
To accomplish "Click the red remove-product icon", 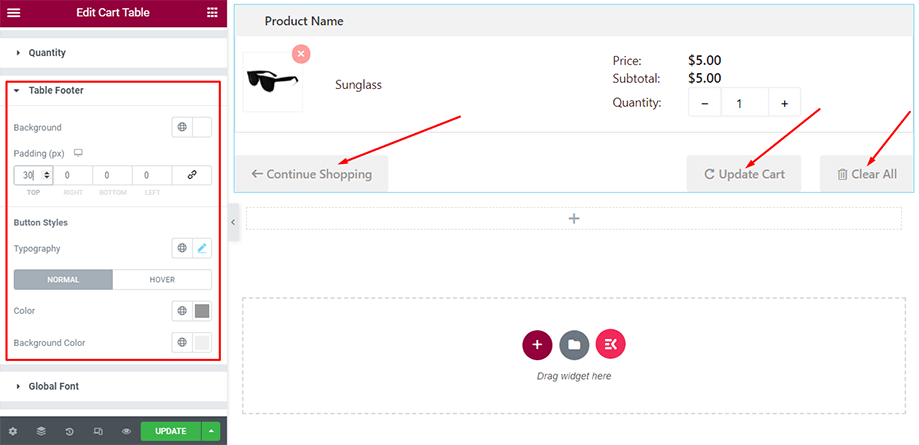I will tap(301, 53).
